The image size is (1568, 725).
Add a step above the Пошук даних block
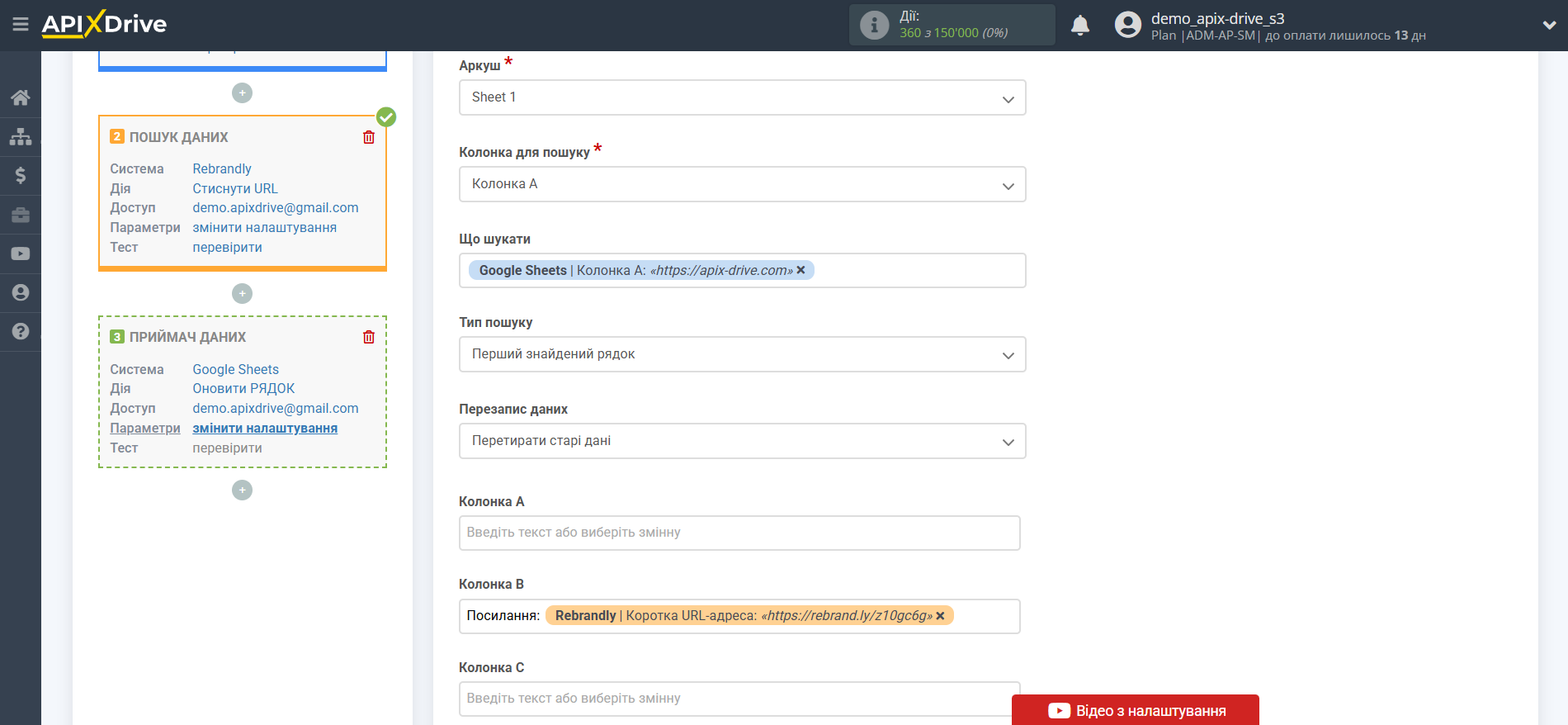[242, 93]
